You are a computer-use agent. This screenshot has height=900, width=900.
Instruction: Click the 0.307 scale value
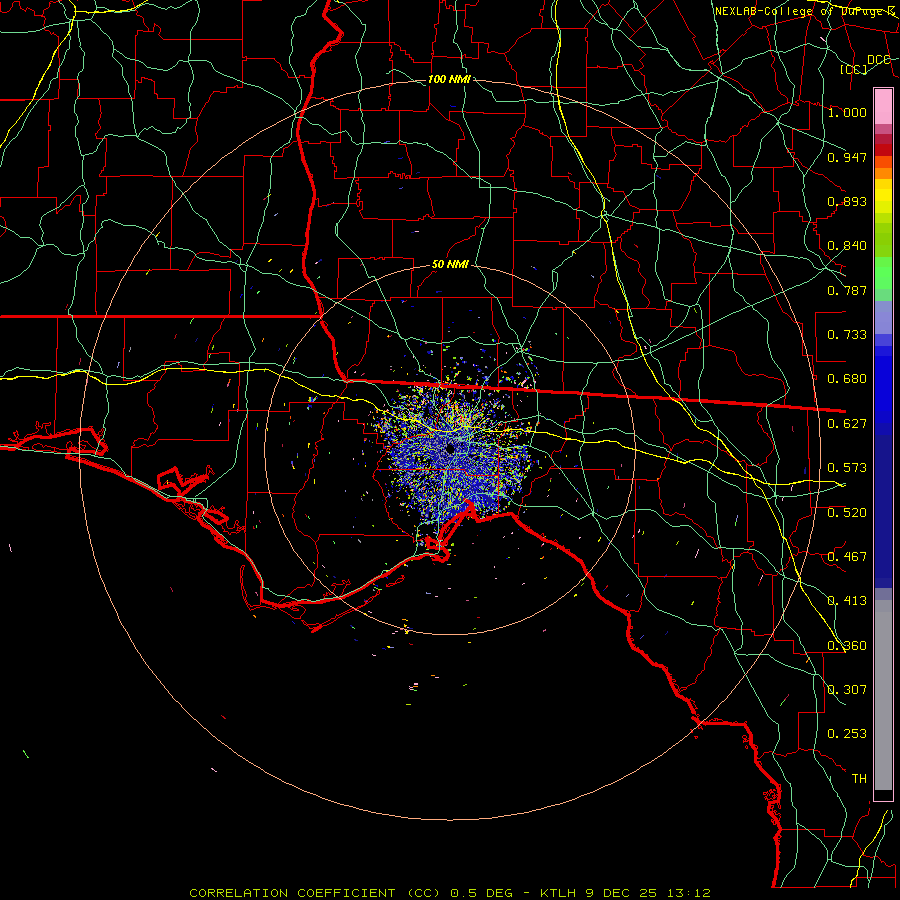(847, 690)
